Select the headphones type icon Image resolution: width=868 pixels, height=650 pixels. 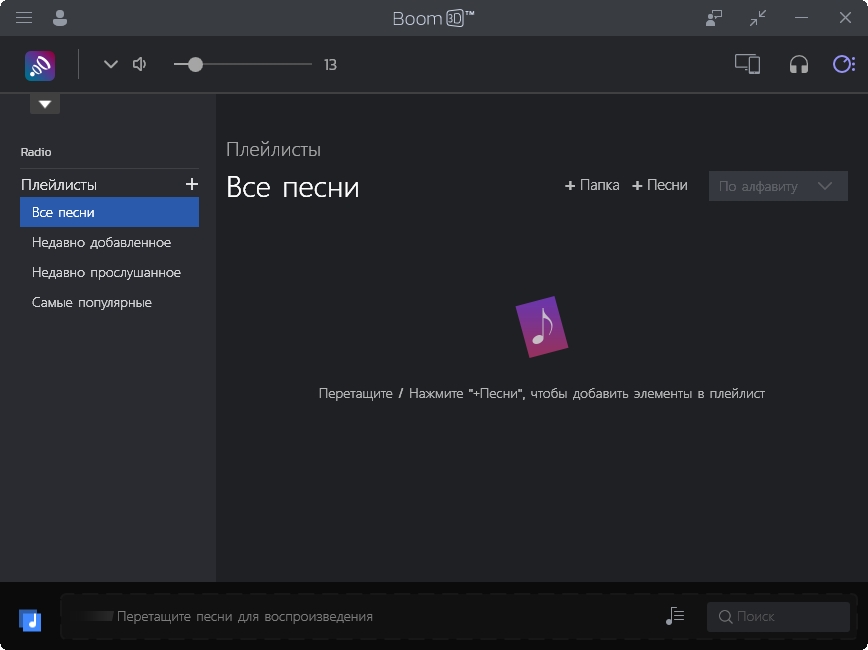click(x=798, y=65)
